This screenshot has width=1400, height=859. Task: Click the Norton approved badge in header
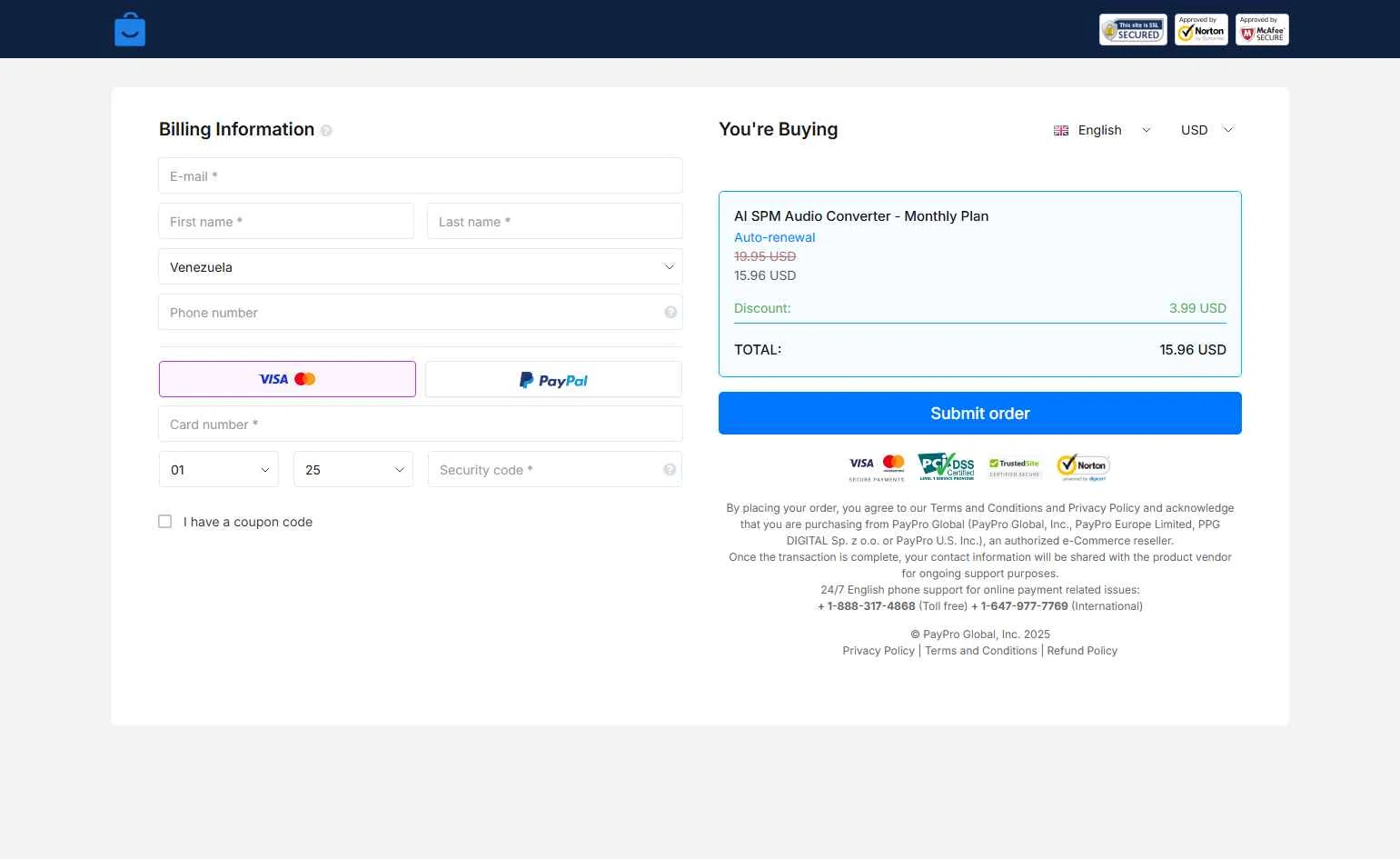pos(1201,29)
